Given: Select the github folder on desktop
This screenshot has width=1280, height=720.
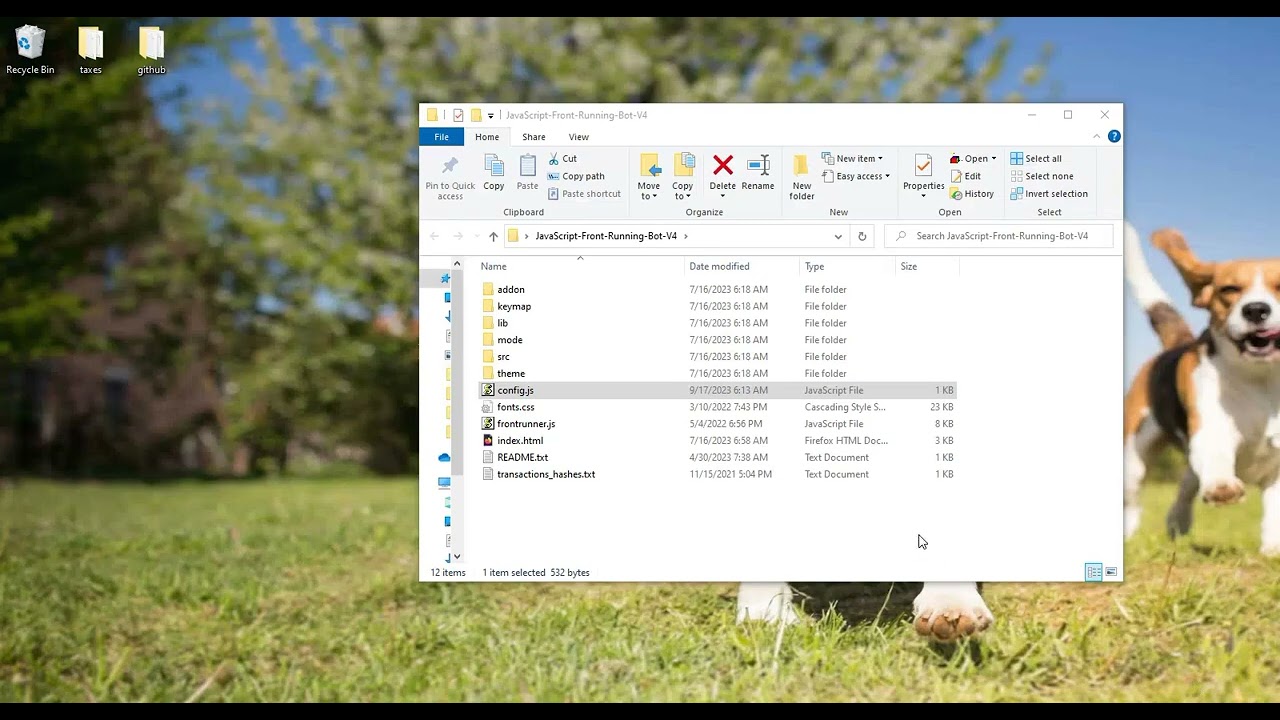Looking at the screenshot, I should [x=151, y=50].
